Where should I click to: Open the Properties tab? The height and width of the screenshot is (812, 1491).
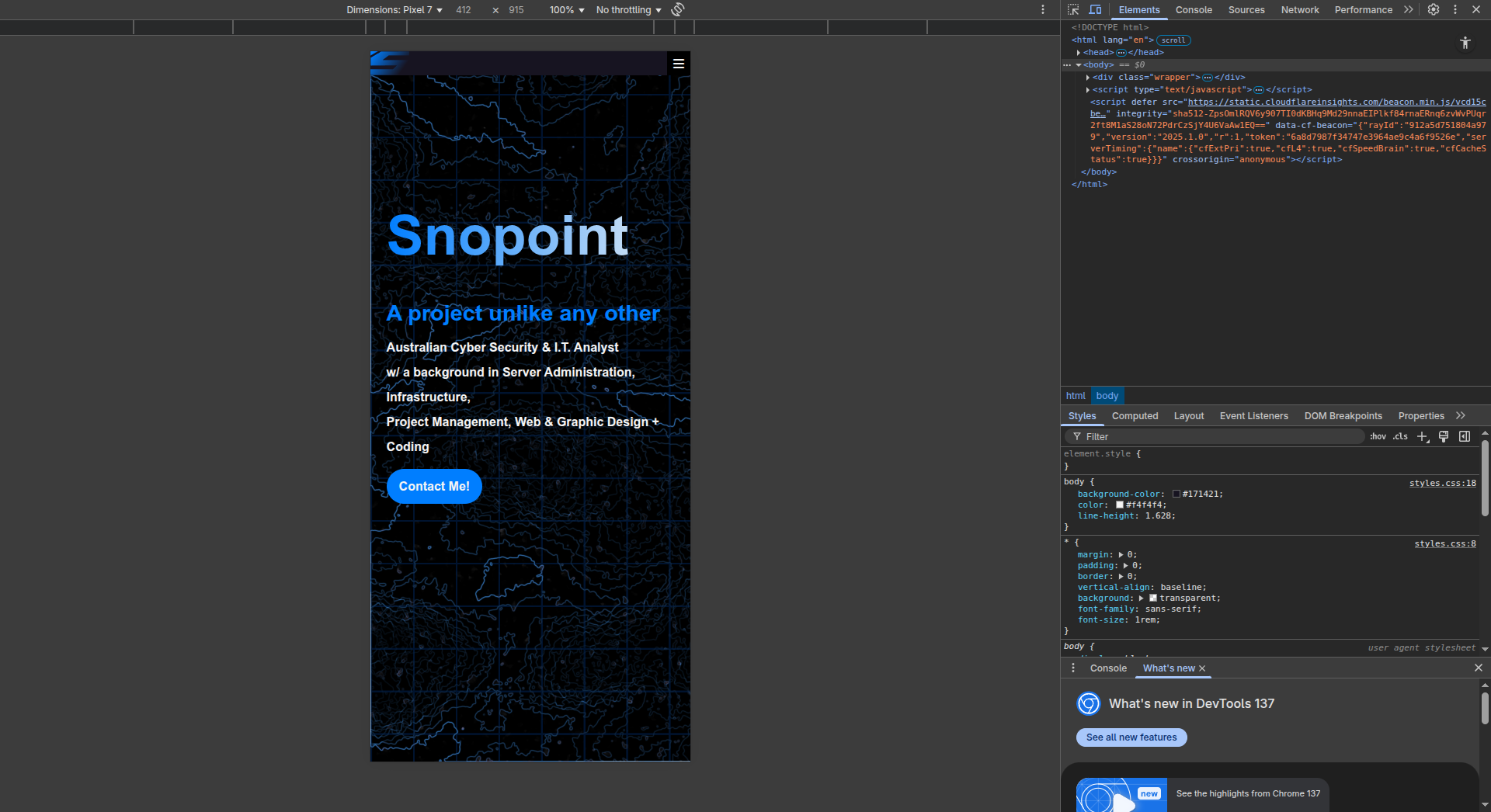tap(1421, 416)
